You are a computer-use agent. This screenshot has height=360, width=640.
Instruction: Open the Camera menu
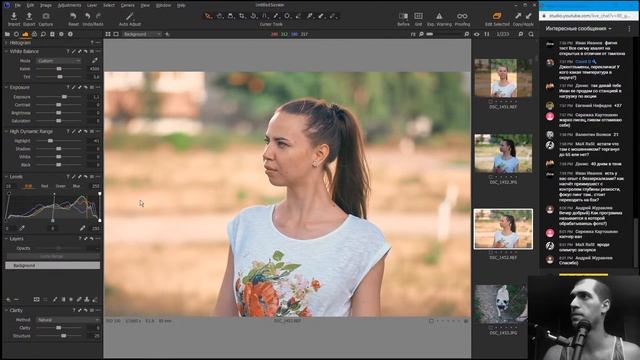(x=128, y=5)
